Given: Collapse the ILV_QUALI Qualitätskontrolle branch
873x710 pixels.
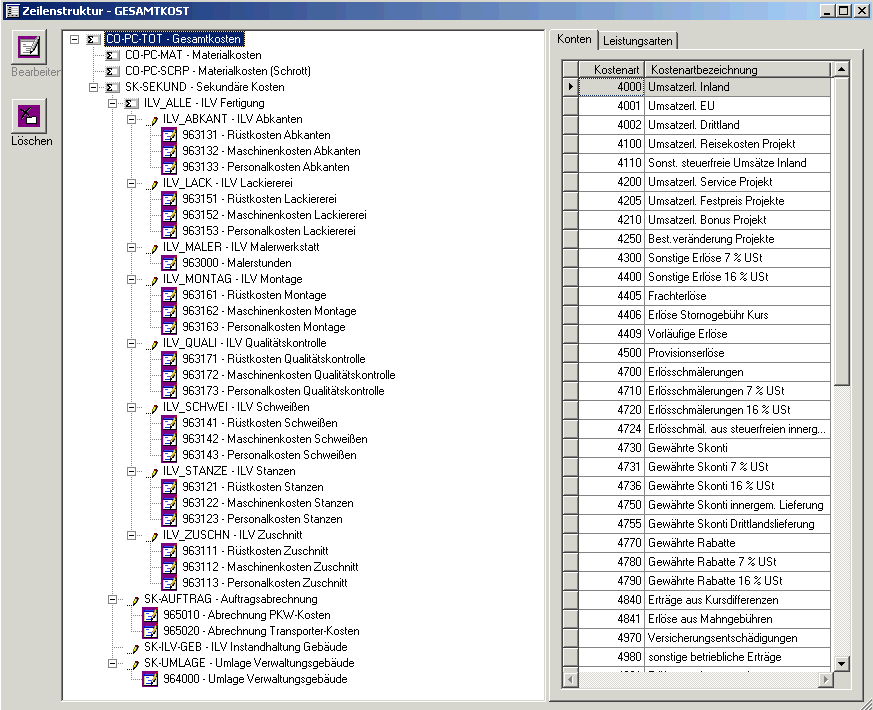Looking at the screenshot, I should [x=131, y=344].
